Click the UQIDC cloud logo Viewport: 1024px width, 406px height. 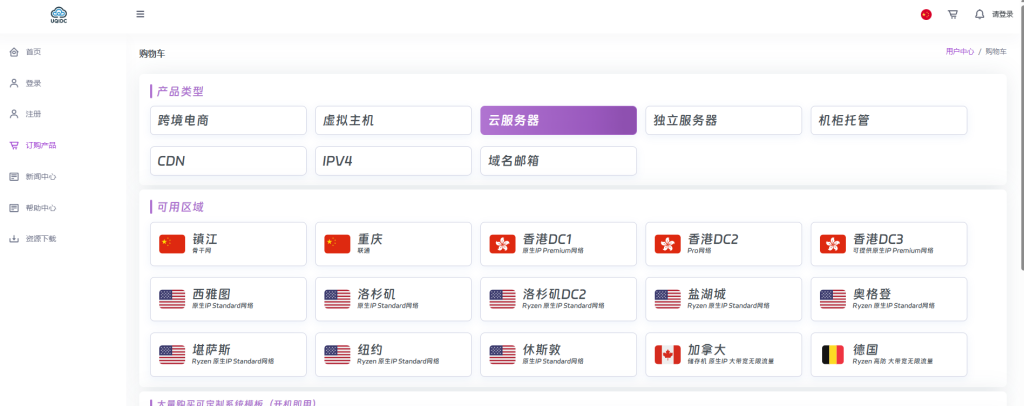(60, 14)
